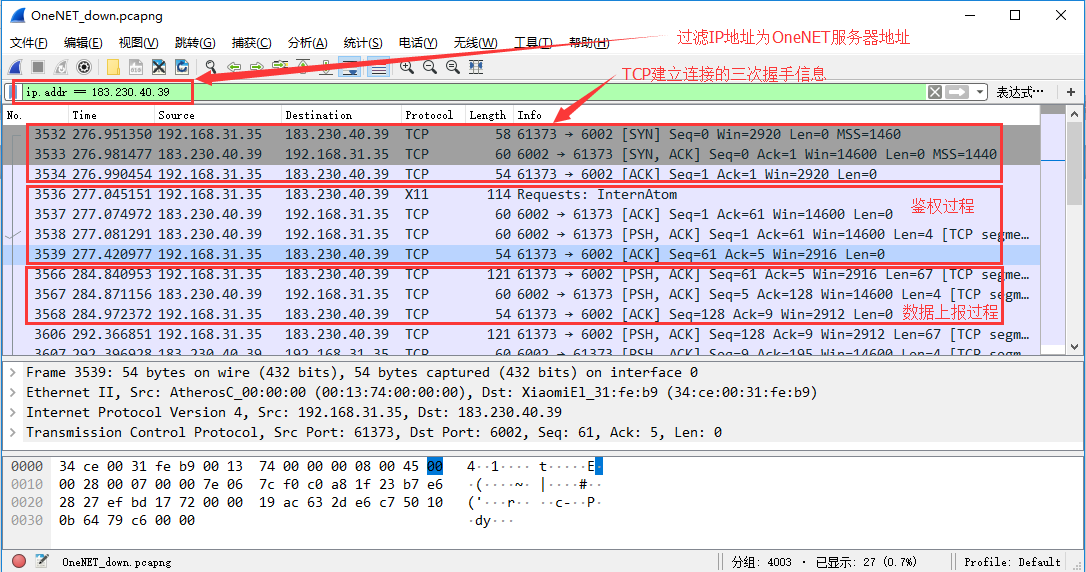Screen dimensions: 1086x572
Task: Select packet 3536 X11 InternAtom row
Action: 521,195
